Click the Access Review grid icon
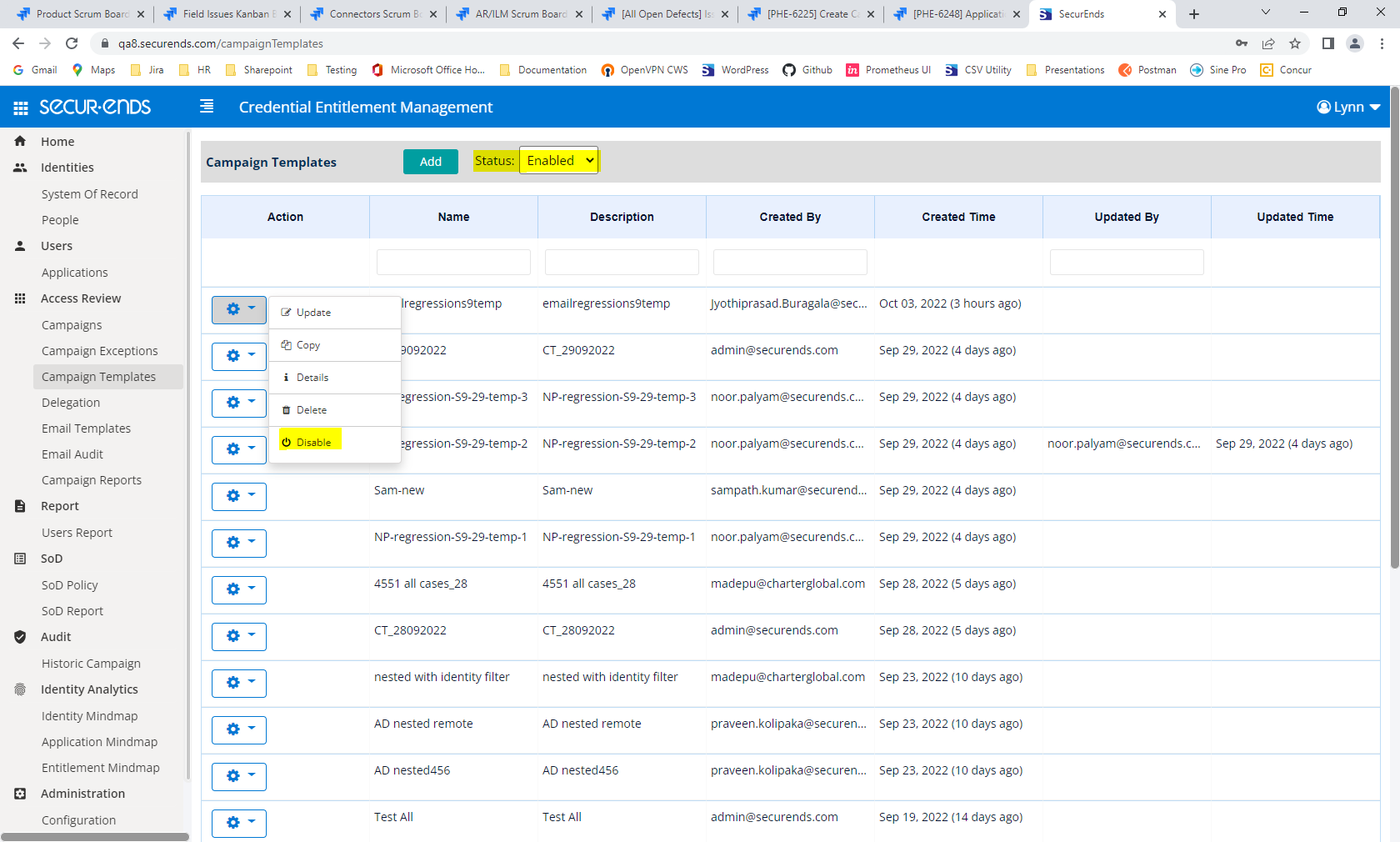 19,298
